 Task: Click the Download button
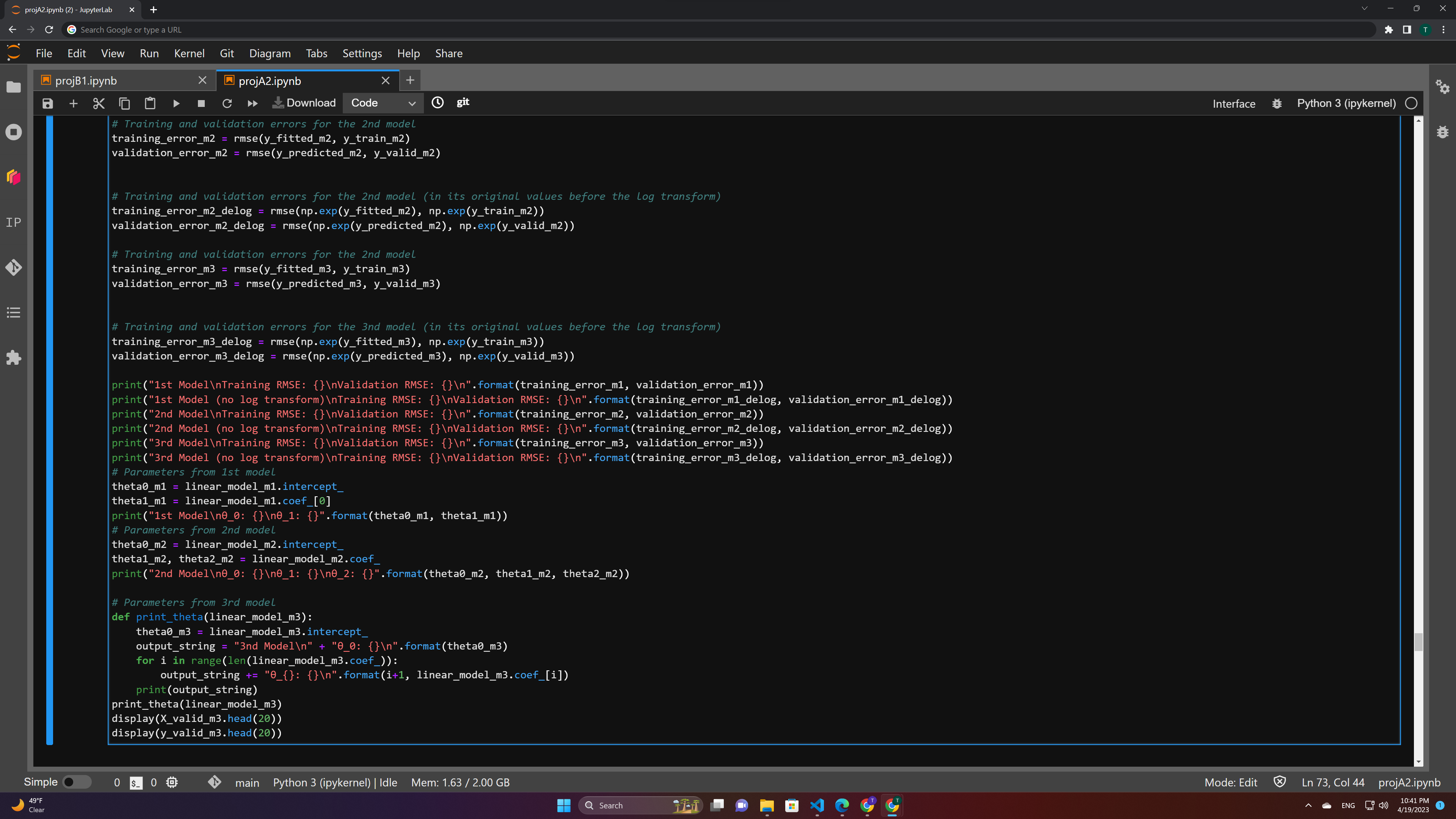point(304,103)
